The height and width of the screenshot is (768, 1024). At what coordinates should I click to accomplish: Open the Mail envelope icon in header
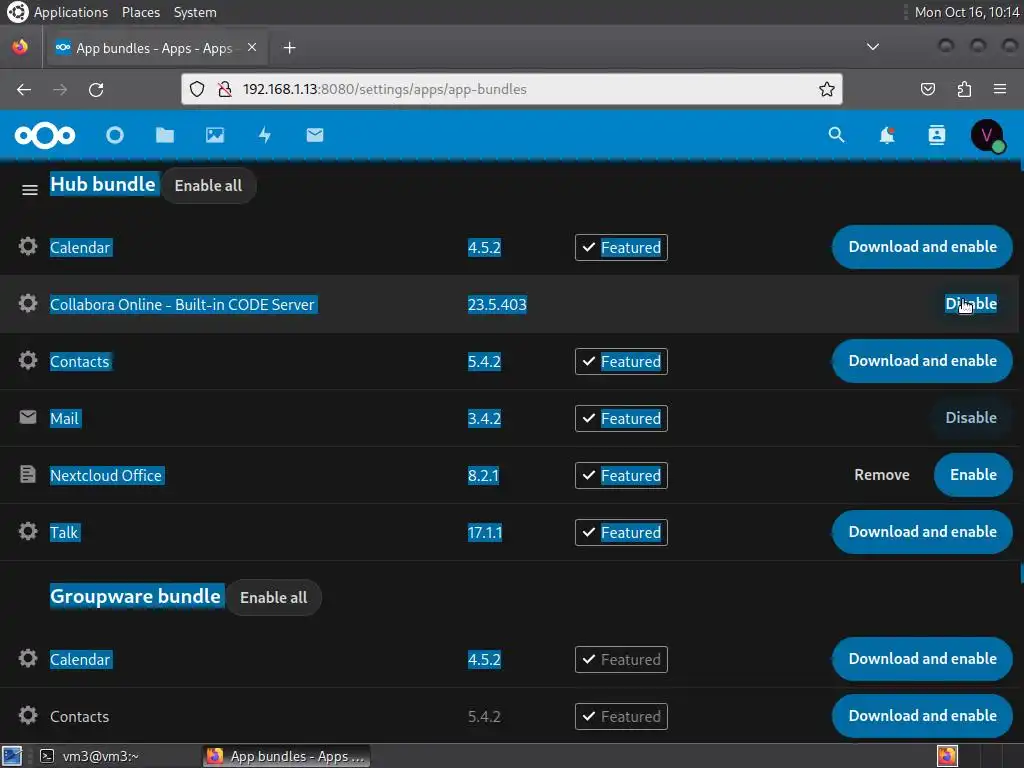pos(315,135)
